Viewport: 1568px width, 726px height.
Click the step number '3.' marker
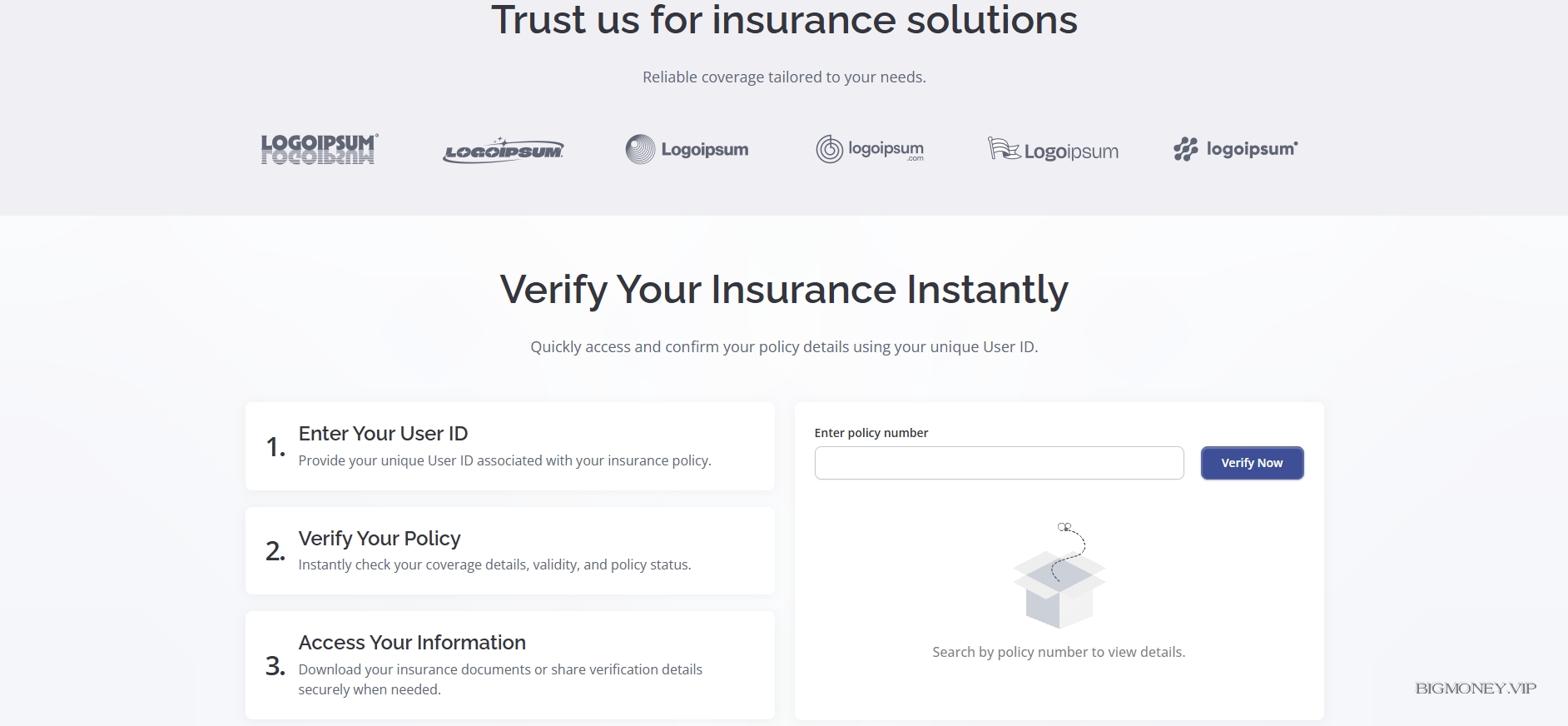coord(275,666)
